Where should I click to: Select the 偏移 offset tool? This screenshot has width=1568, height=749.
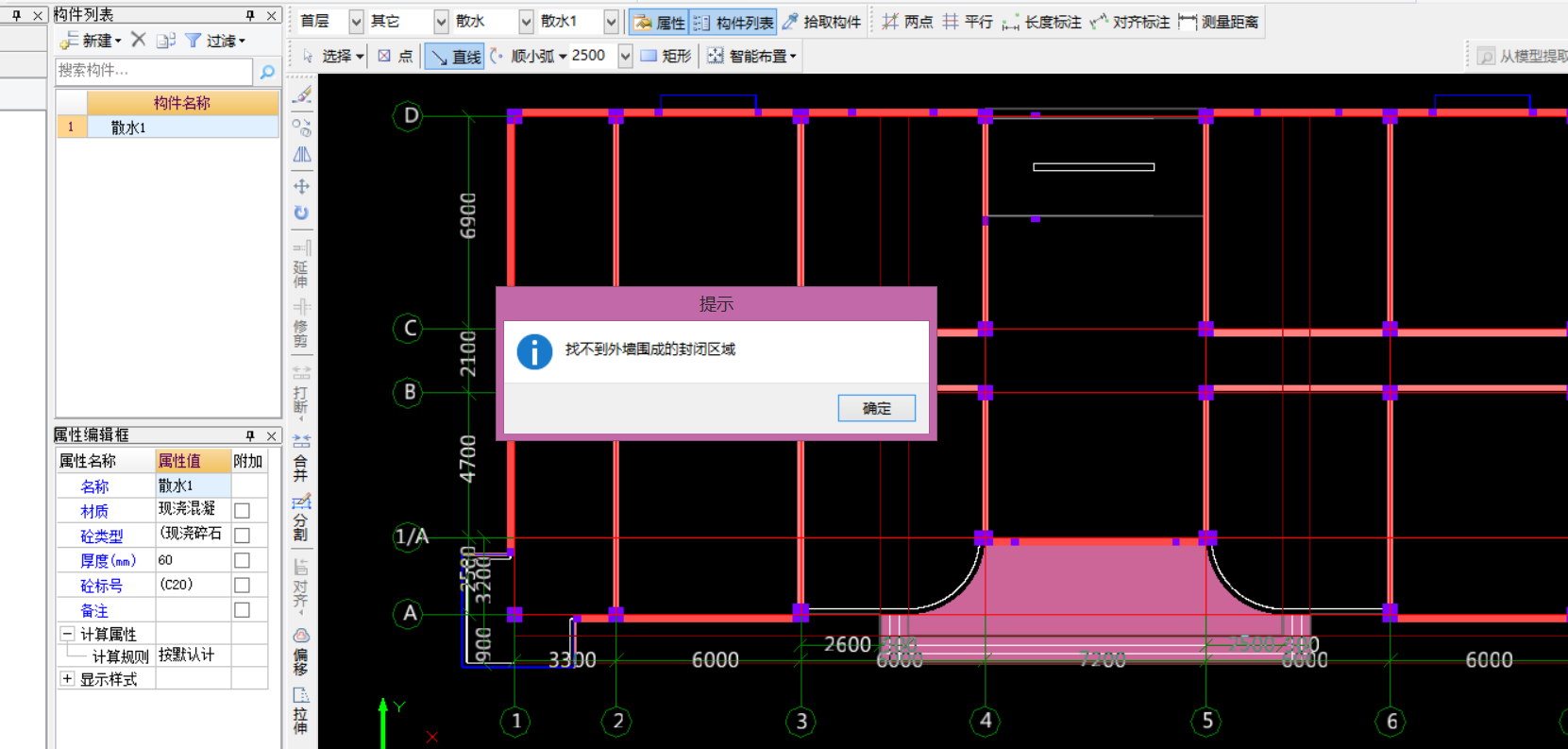[x=301, y=652]
